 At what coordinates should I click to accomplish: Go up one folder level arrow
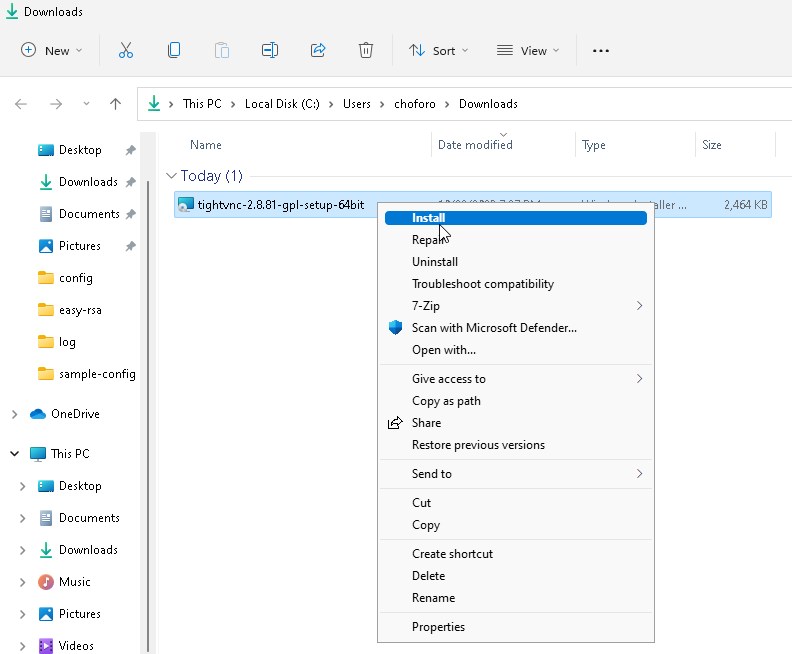point(115,104)
